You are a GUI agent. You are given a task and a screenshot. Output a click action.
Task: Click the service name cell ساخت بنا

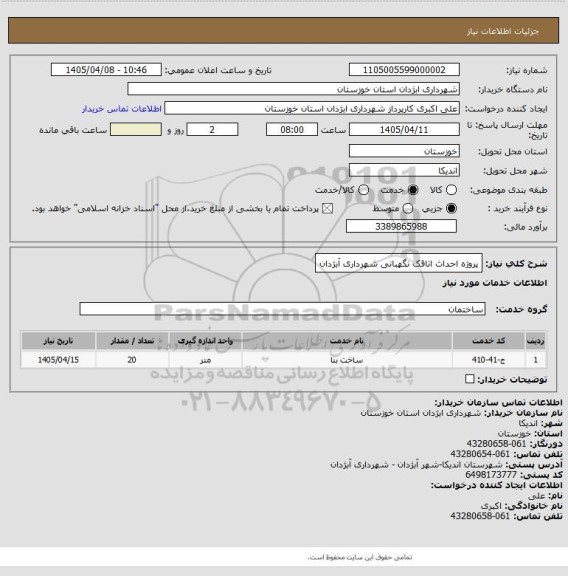click(347, 360)
